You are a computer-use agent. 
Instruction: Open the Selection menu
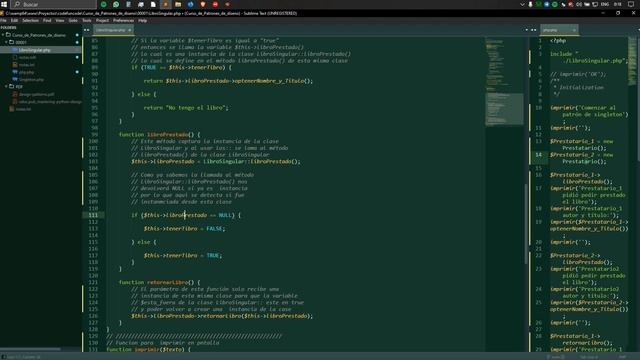(x=30, y=20)
